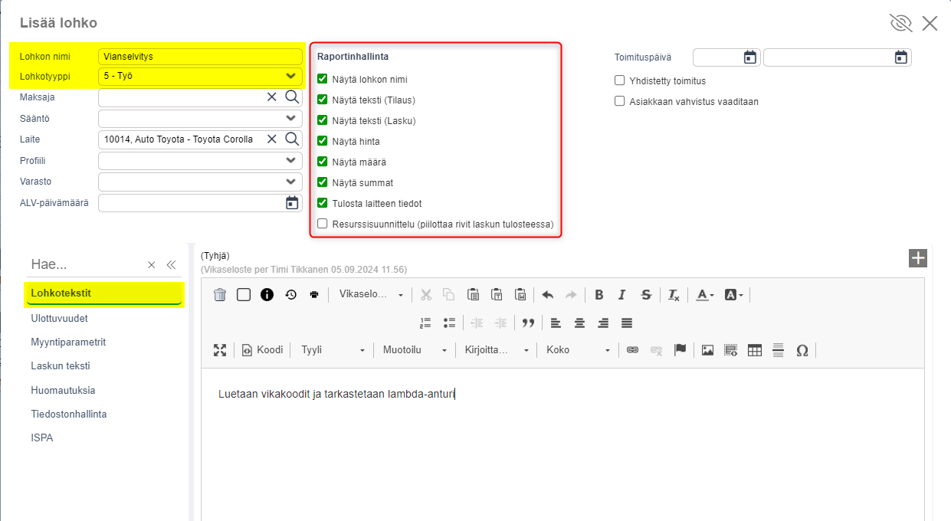Click the Koodi source button
Viewport: 951px width, 521px height.
263,350
